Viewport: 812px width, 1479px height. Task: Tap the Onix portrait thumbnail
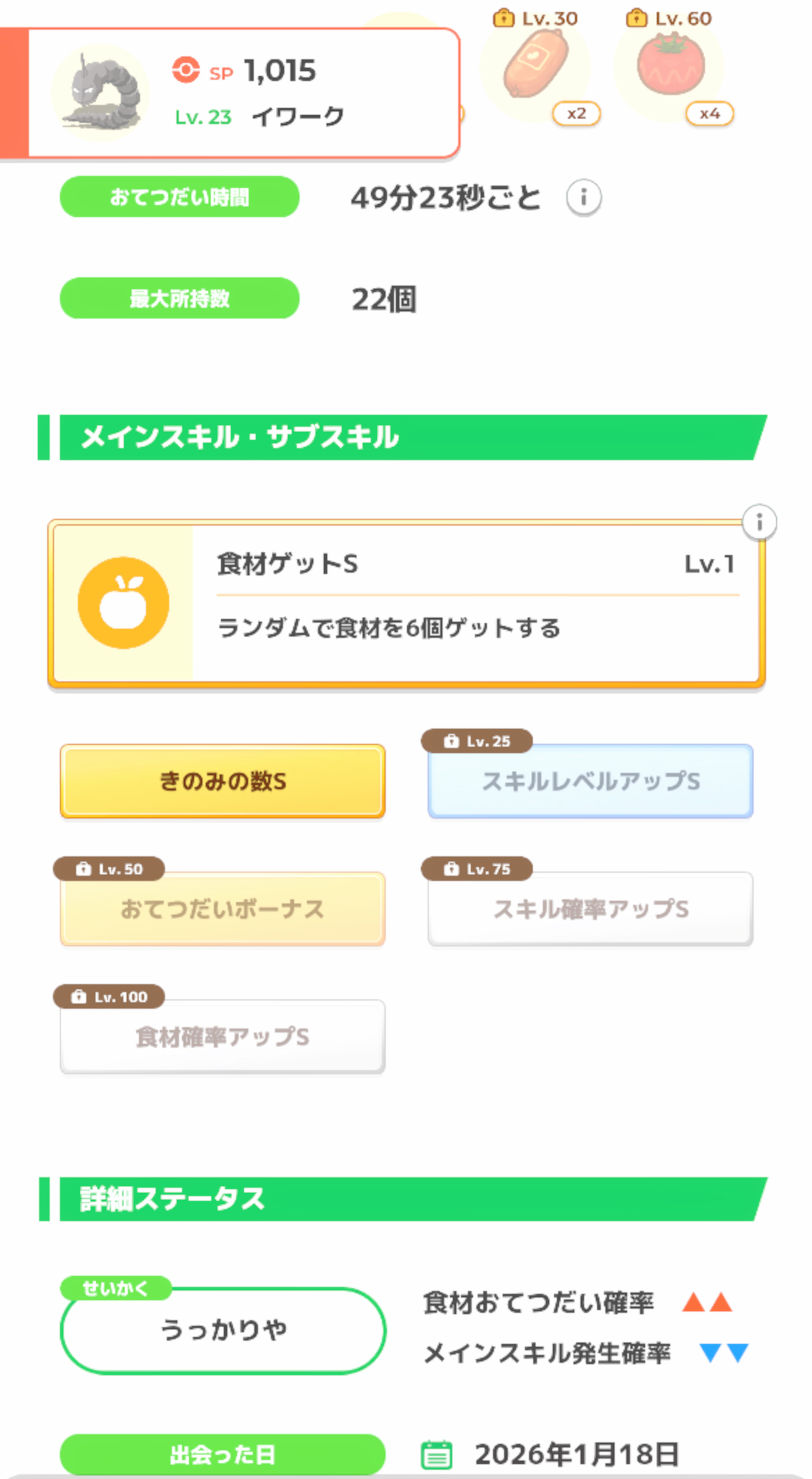(101, 94)
